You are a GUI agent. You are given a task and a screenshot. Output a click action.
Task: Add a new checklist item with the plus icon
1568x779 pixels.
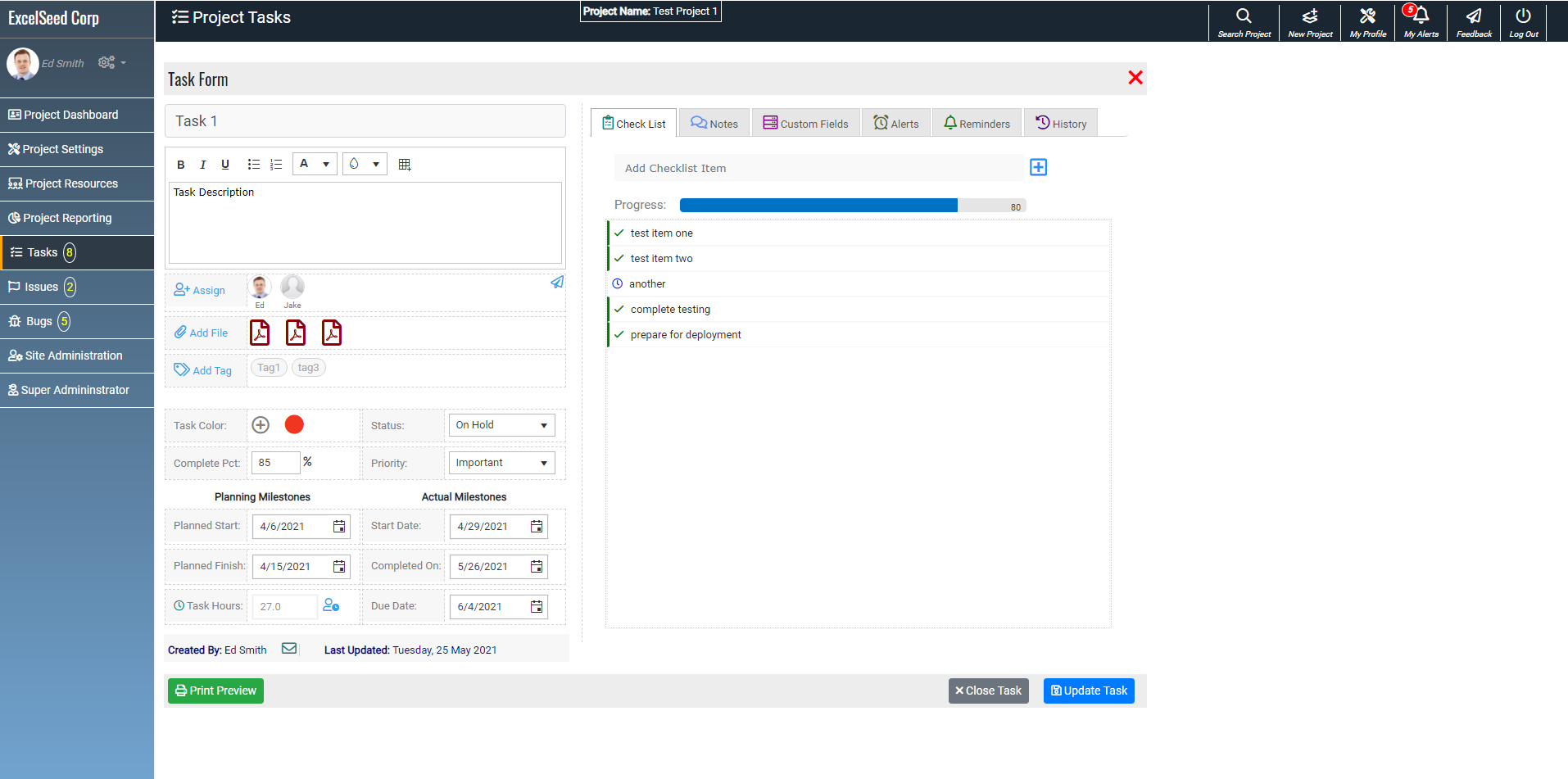click(x=1038, y=167)
